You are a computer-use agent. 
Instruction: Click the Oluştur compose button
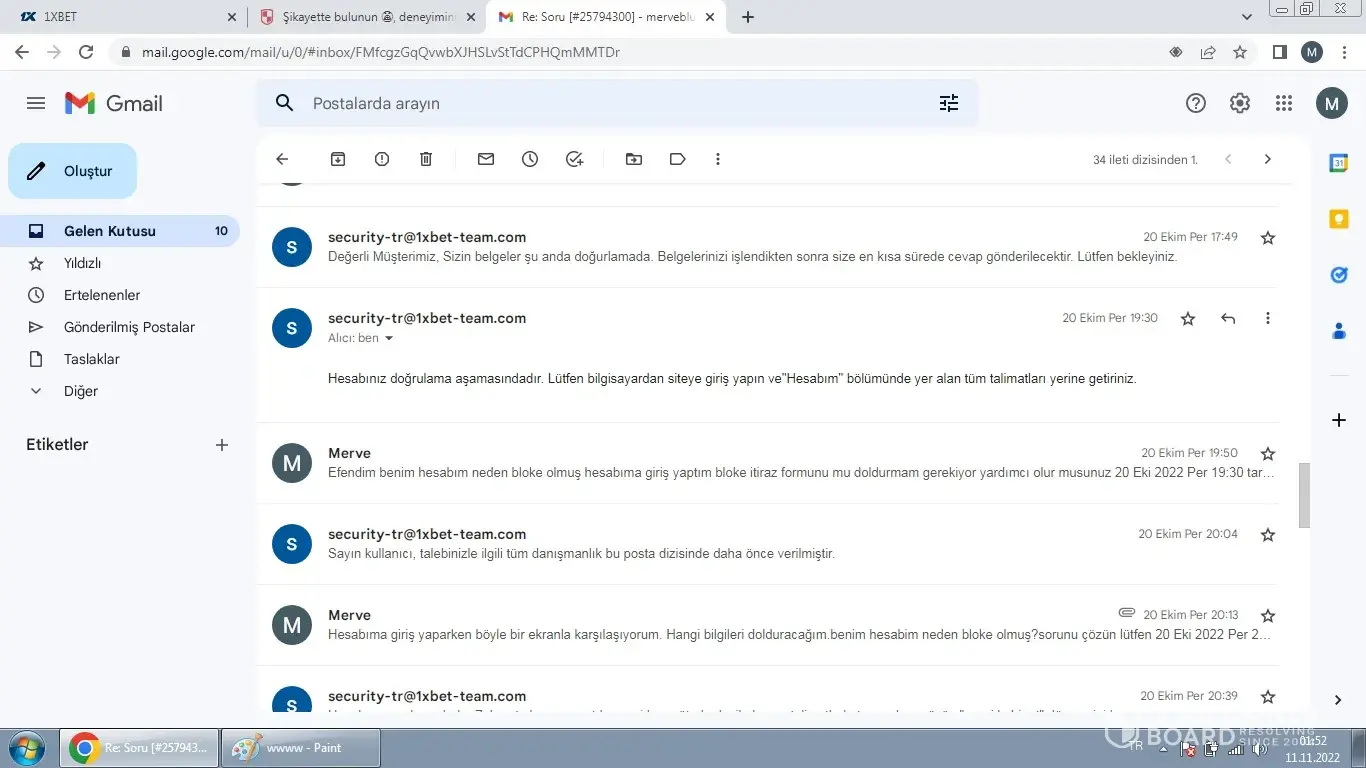pos(73,171)
